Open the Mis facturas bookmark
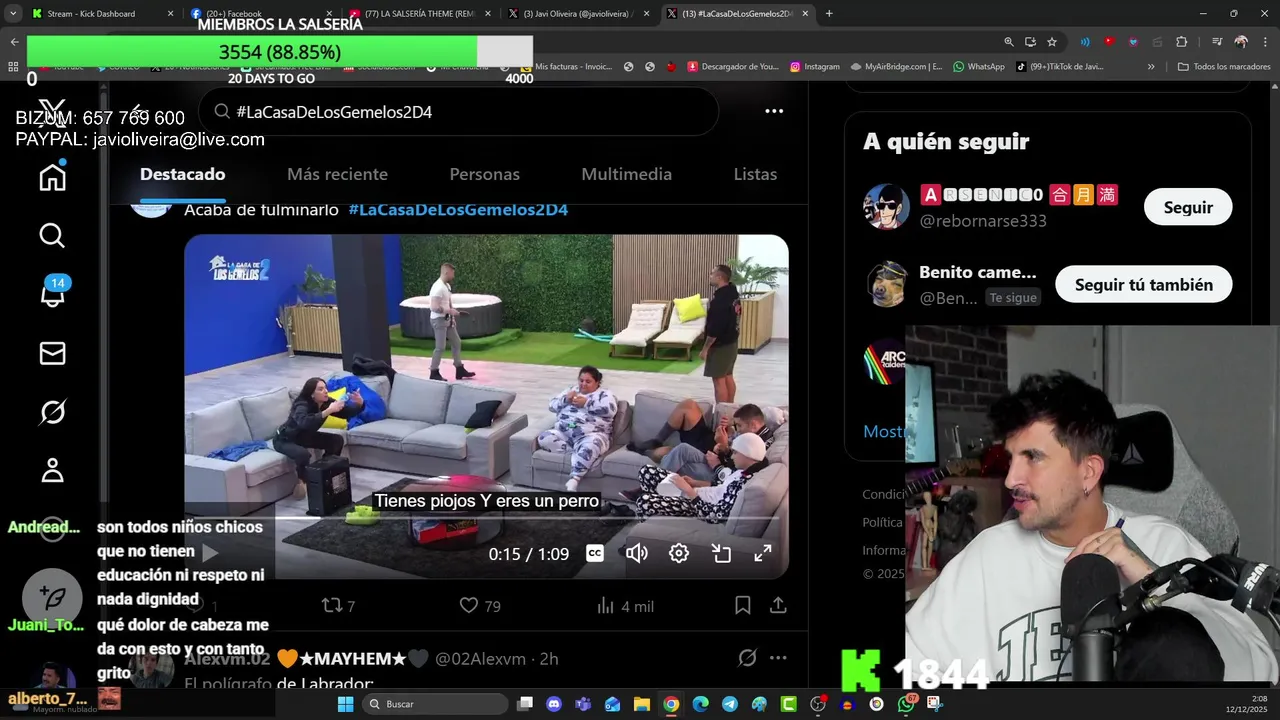1280x720 pixels. coord(566,67)
